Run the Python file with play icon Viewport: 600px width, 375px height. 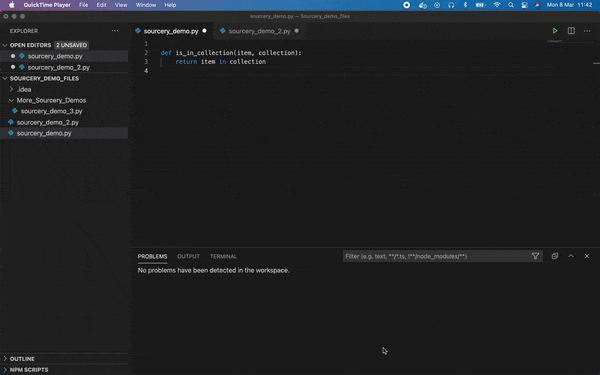(555, 31)
